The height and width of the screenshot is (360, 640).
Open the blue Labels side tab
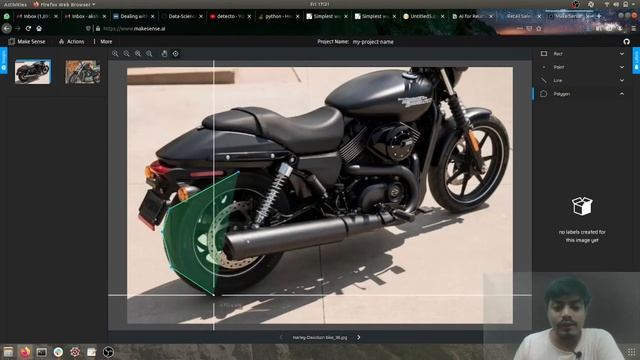(x=636, y=60)
